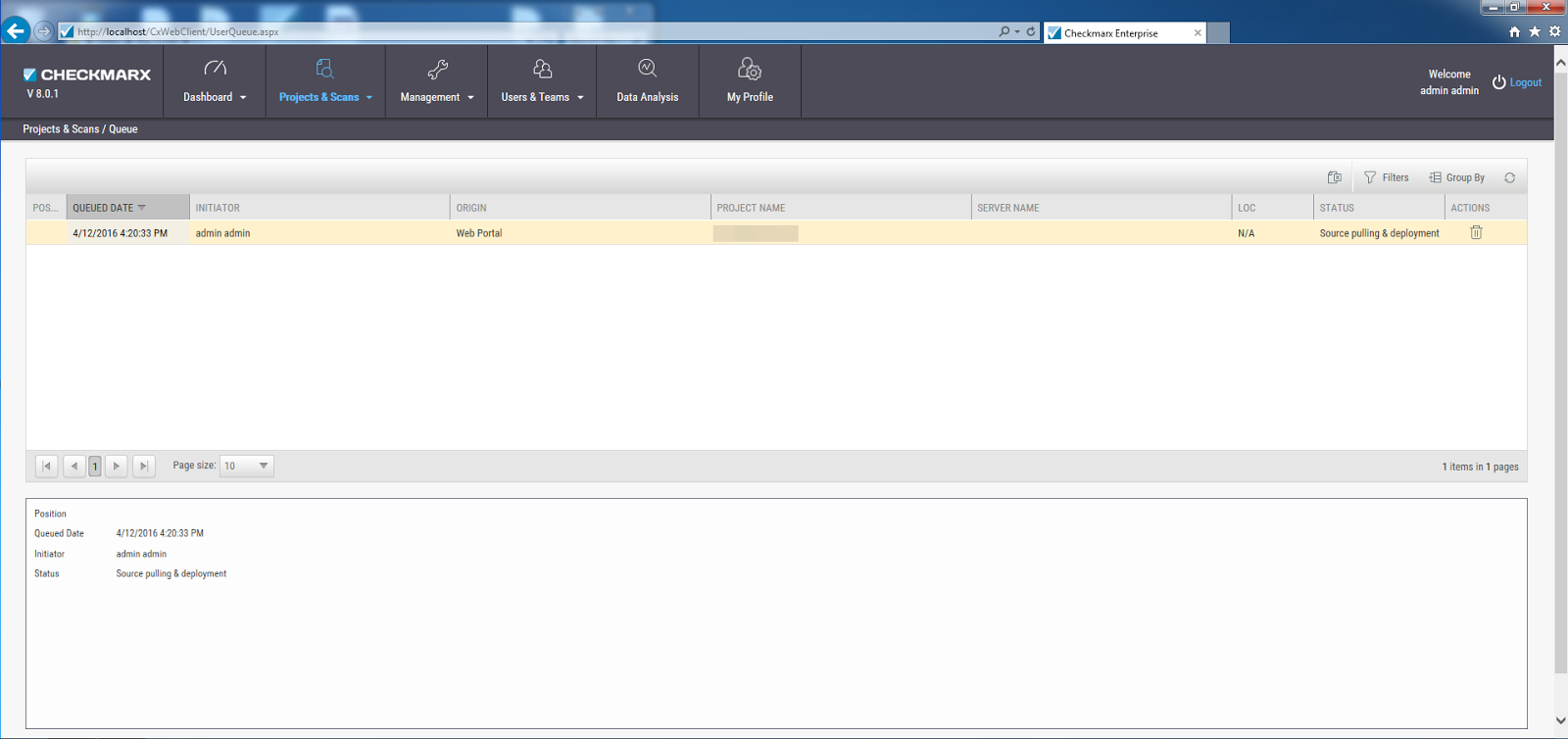The width and height of the screenshot is (1568, 739).
Task: Expand the Users & Teams dropdown arrow
Action: 580,97
